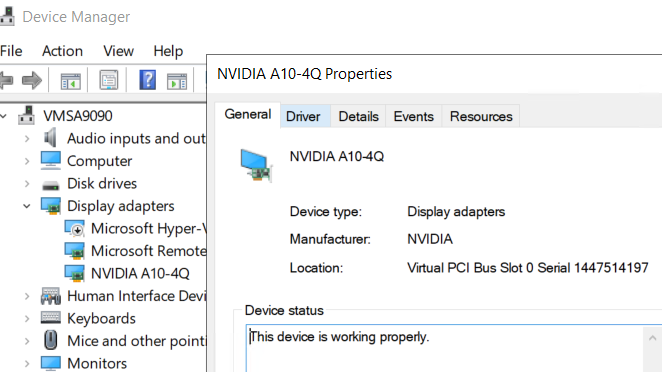
Task: Expand the Keyboards node
Action: (x=27, y=318)
